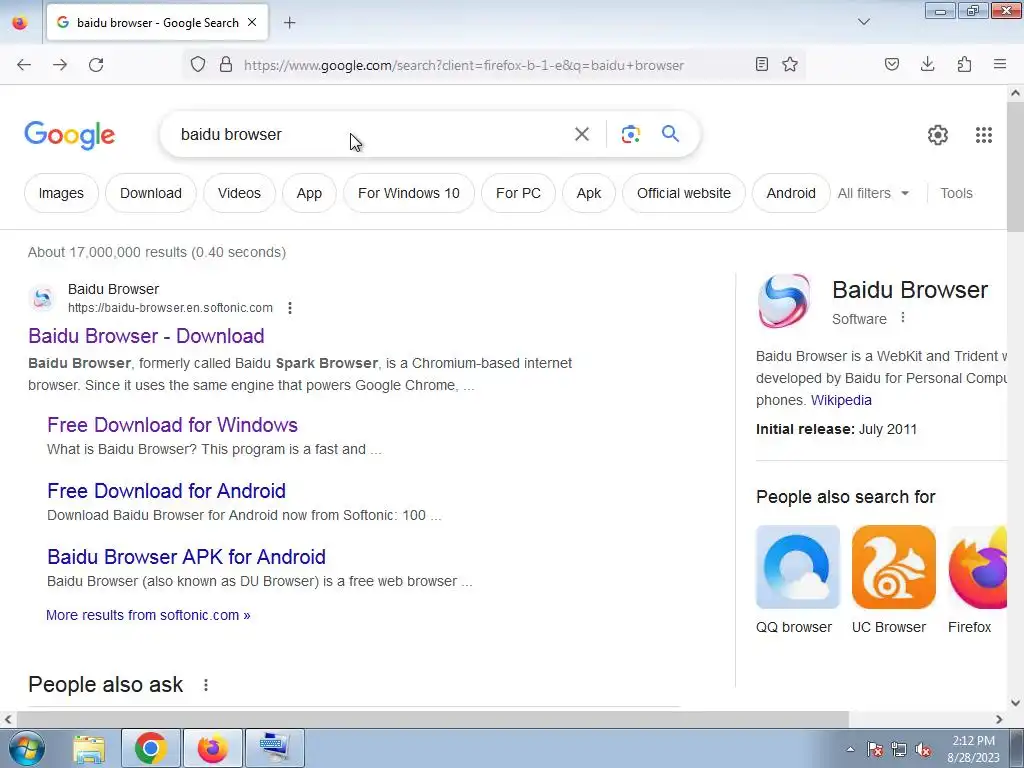Open the extensions puzzle icon
This screenshot has width=1024, height=768.
coord(964,64)
